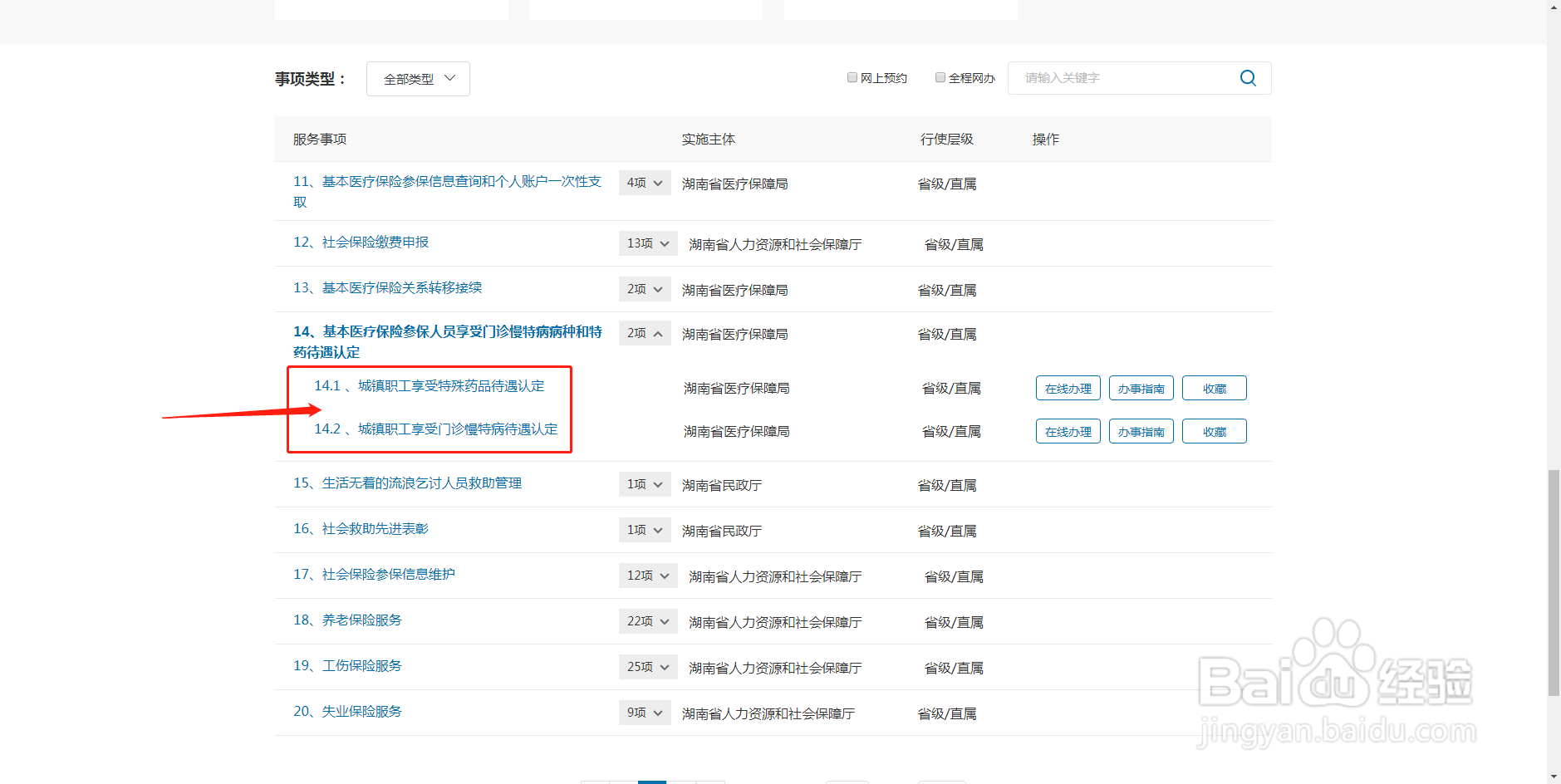Viewport: 1561px width, 784px height.
Task: Click the search magnifier icon
Action: [1247, 77]
